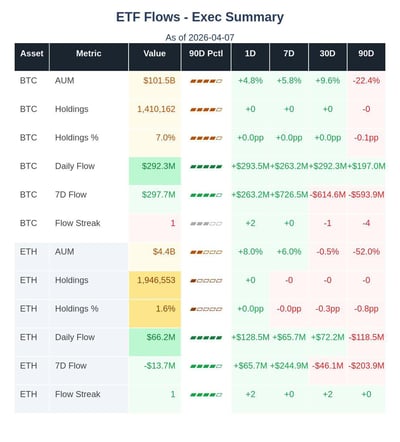Click ETH Flow Streak percentile bar indicator

[206, 395]
